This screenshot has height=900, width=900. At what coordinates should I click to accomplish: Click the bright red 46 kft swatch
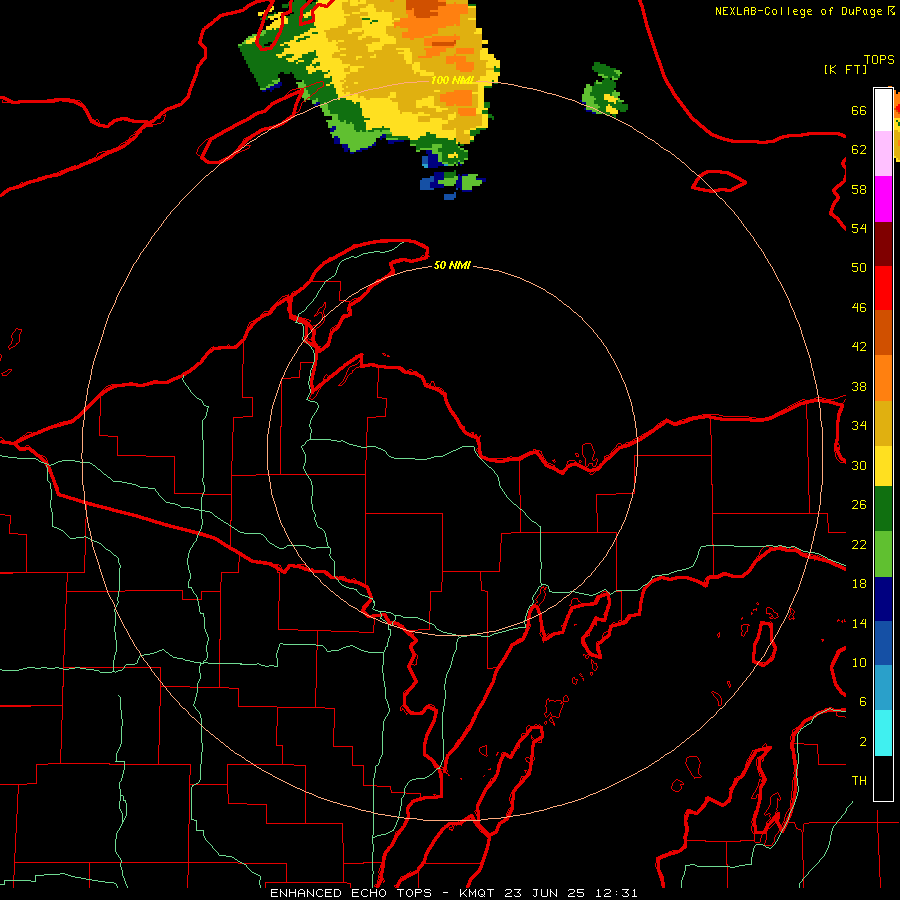click(x=883, y=288)
